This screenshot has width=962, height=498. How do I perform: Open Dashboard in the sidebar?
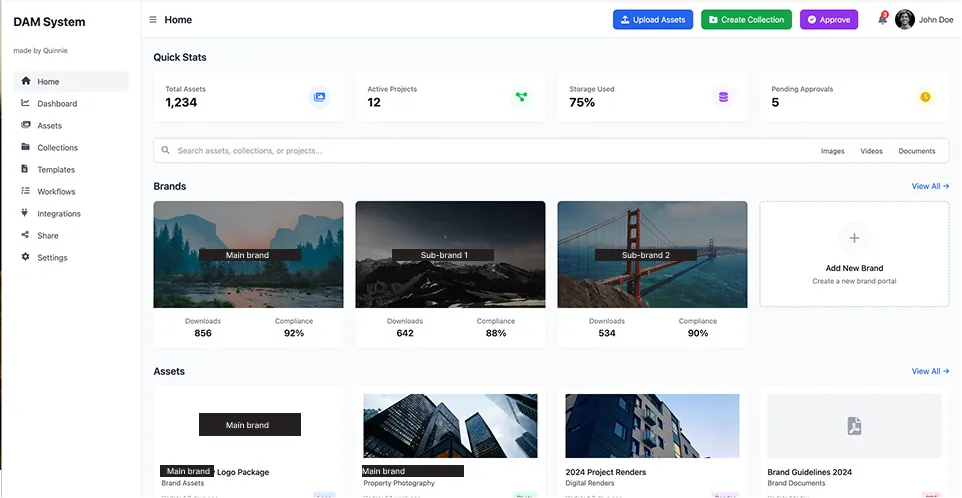tap(71, 104)
